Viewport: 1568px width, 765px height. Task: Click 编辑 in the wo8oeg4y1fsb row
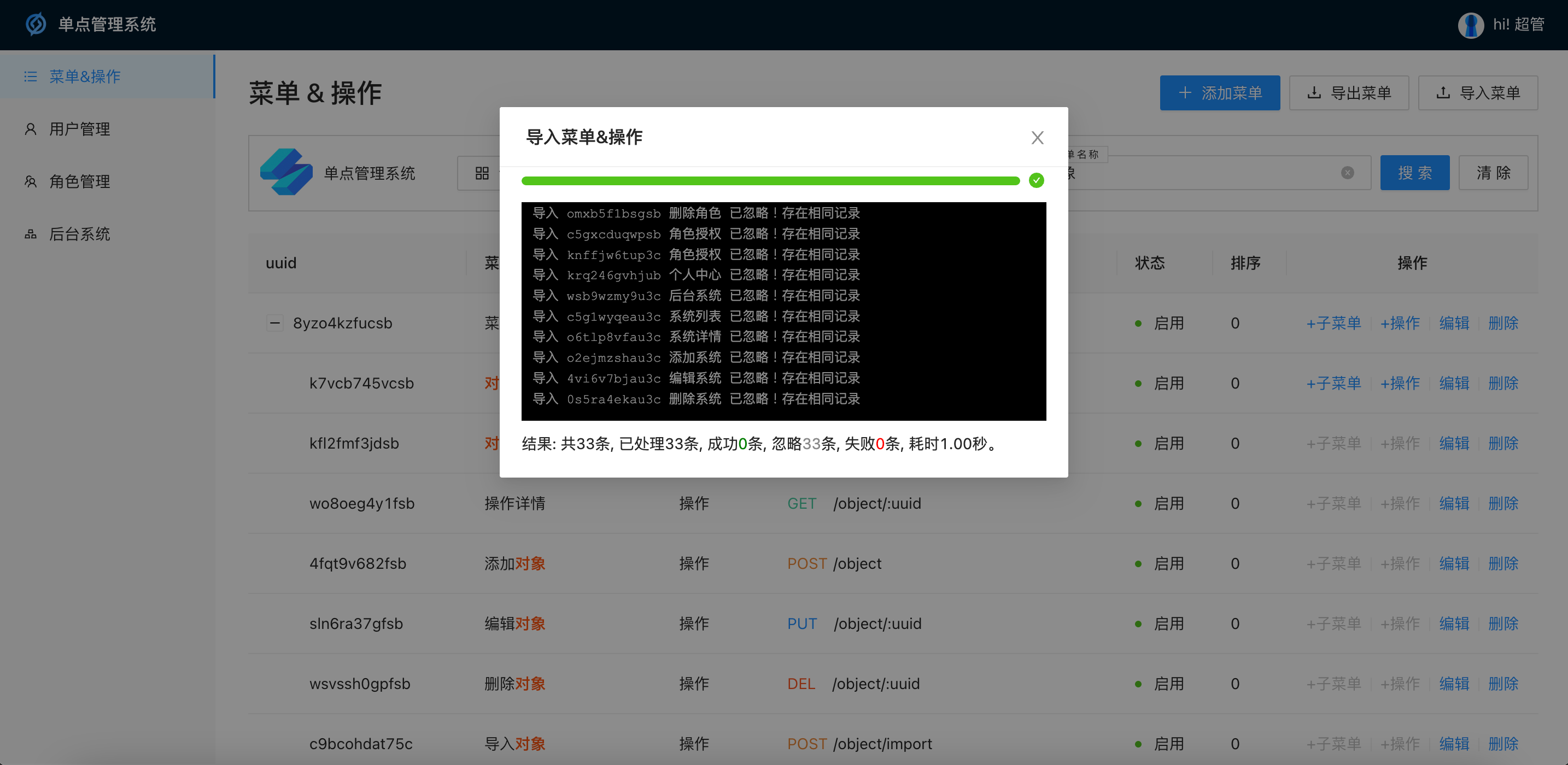1454,504
